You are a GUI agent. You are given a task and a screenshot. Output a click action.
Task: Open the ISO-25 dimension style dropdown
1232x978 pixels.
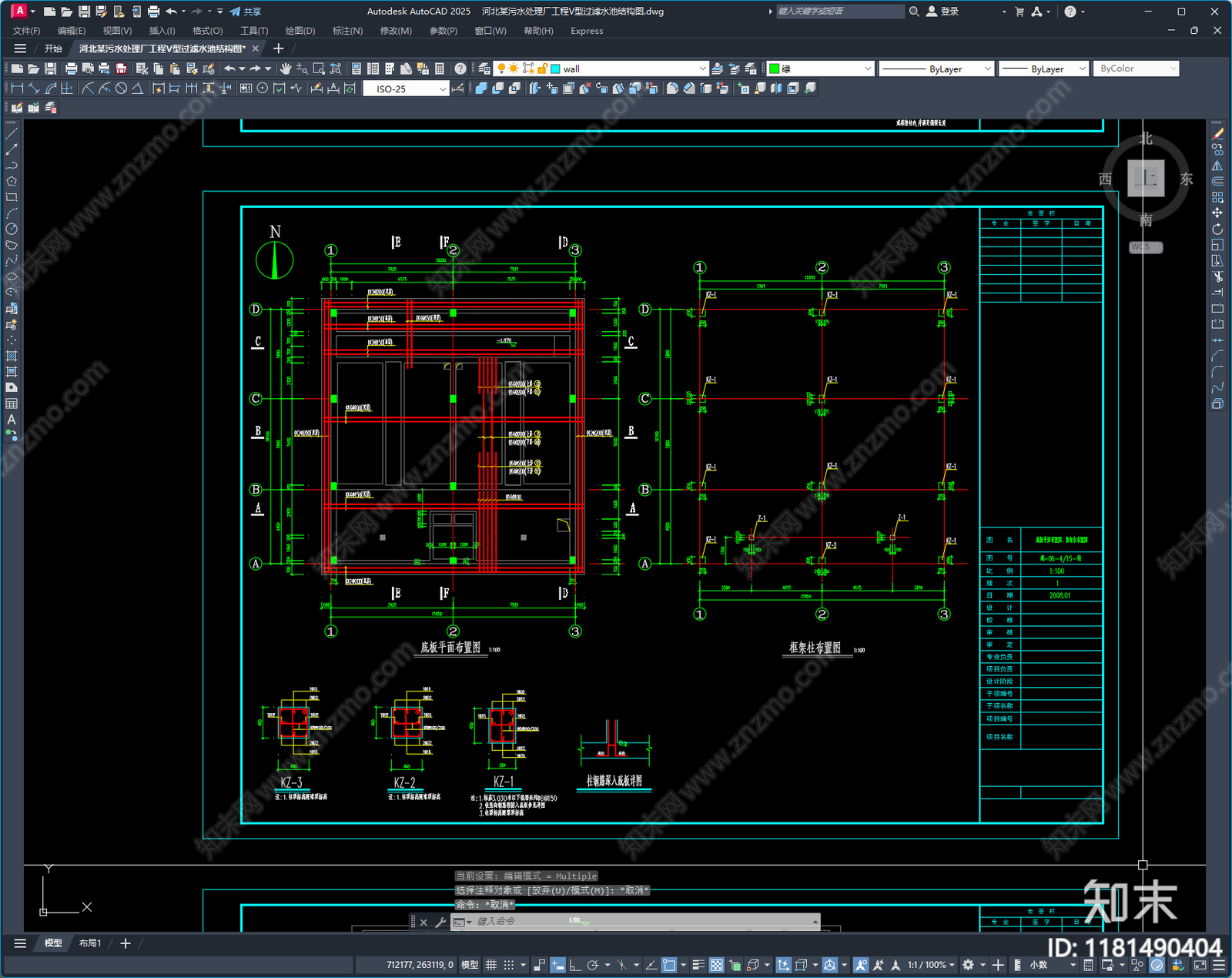tap(443, 89)
